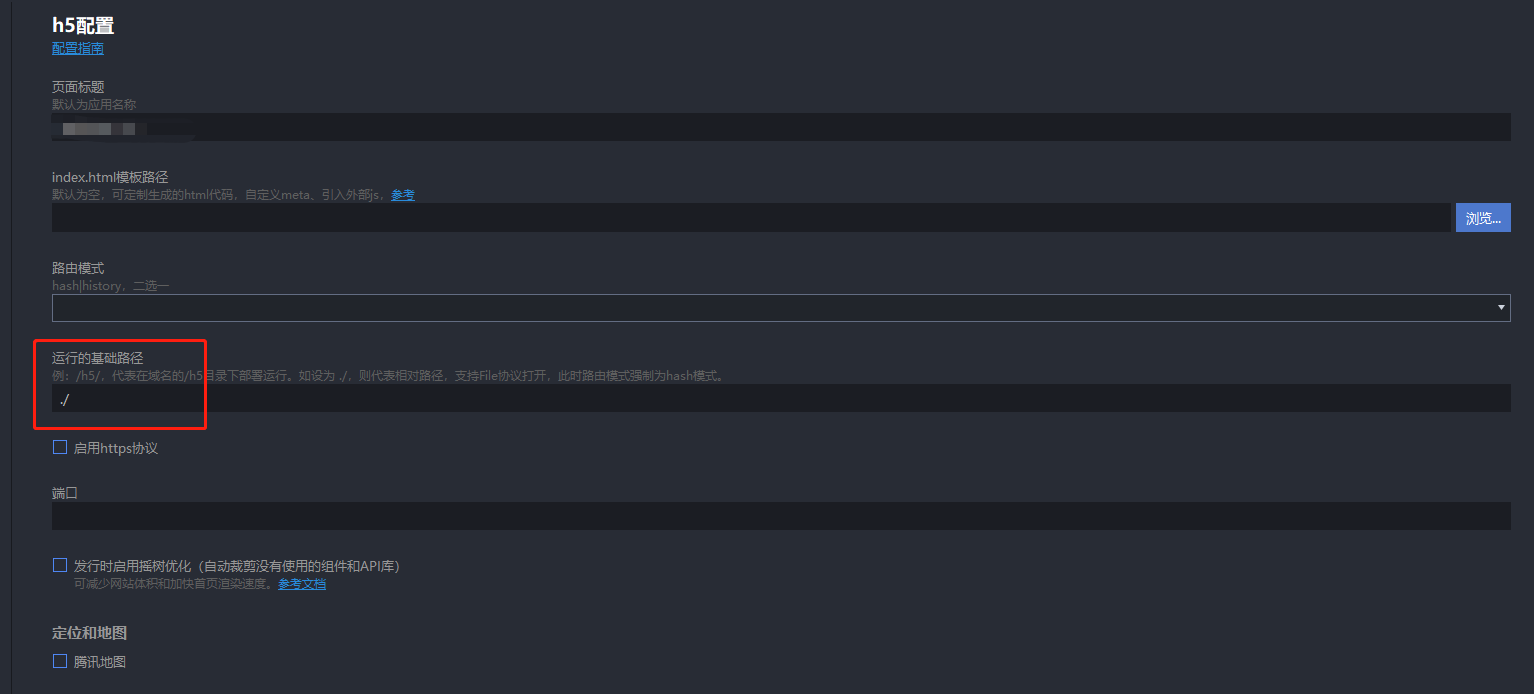This screenshot has height=694, width=1534.
Task: Click the 路由模式 field label
Action: [78, 268]
